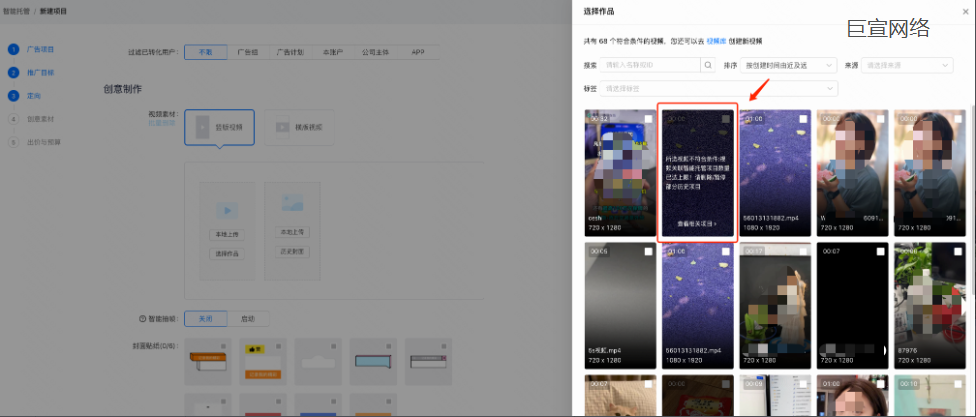Click the 历史封面 button

292,252
